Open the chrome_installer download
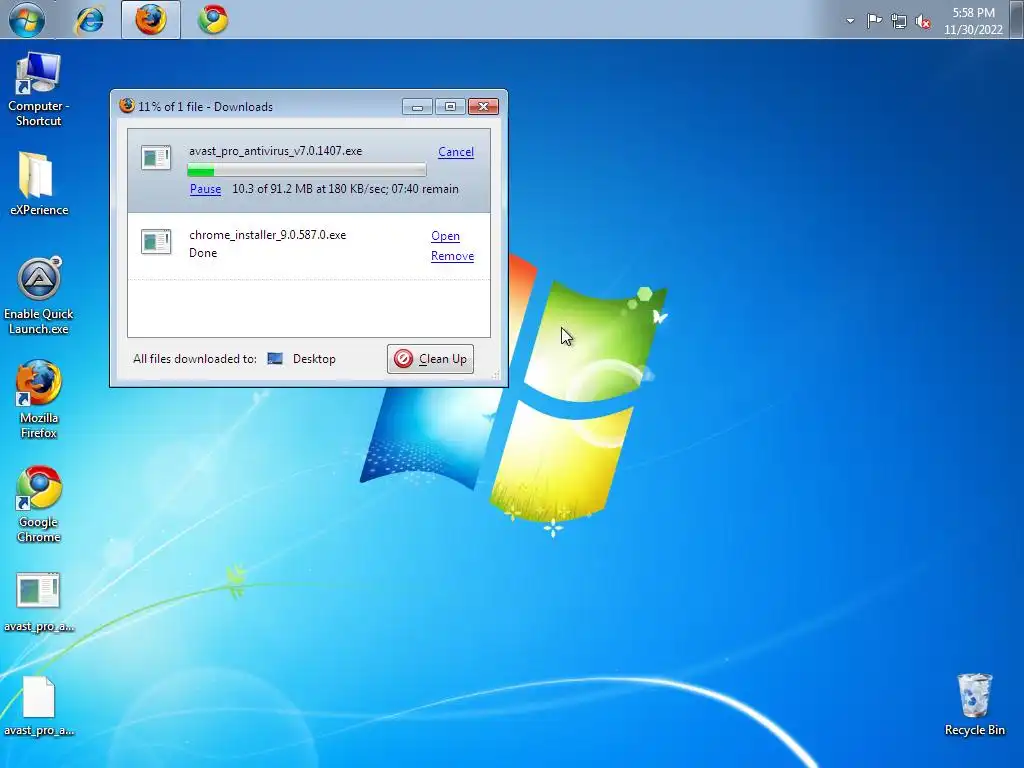The height and width of the screenshot is (768, 1024). (x=445, y=236)
